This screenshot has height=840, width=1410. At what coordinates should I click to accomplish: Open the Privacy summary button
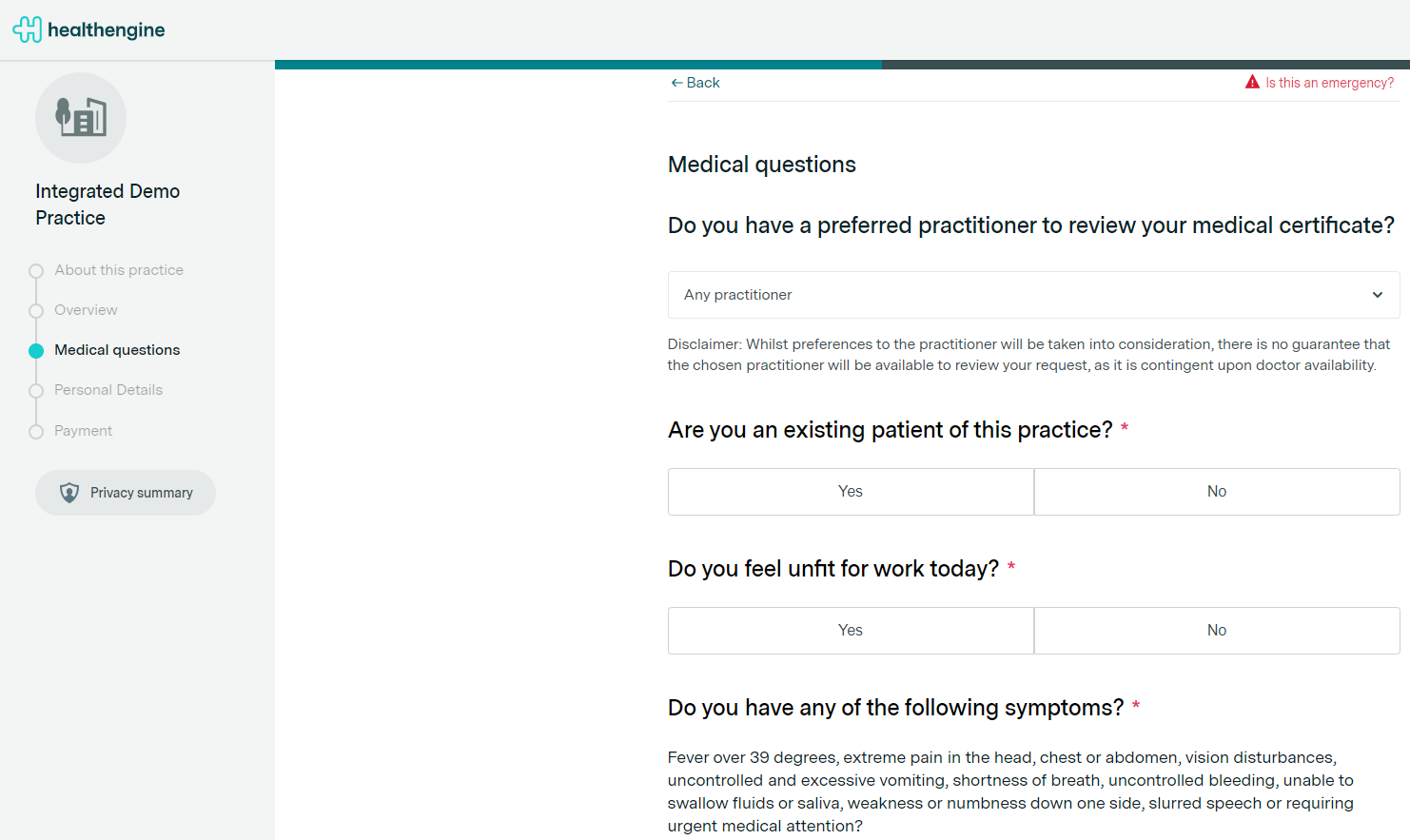click(x=126, y=493)
